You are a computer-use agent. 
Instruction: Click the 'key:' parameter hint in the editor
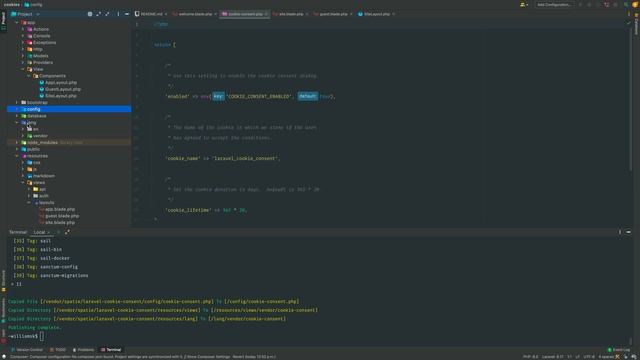[x=218, y=96]
